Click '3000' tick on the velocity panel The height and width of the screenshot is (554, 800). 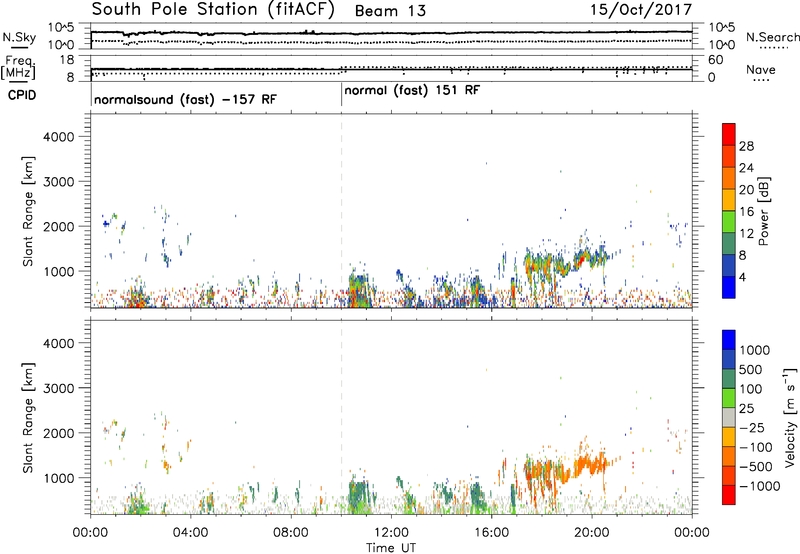pos(59,388)
